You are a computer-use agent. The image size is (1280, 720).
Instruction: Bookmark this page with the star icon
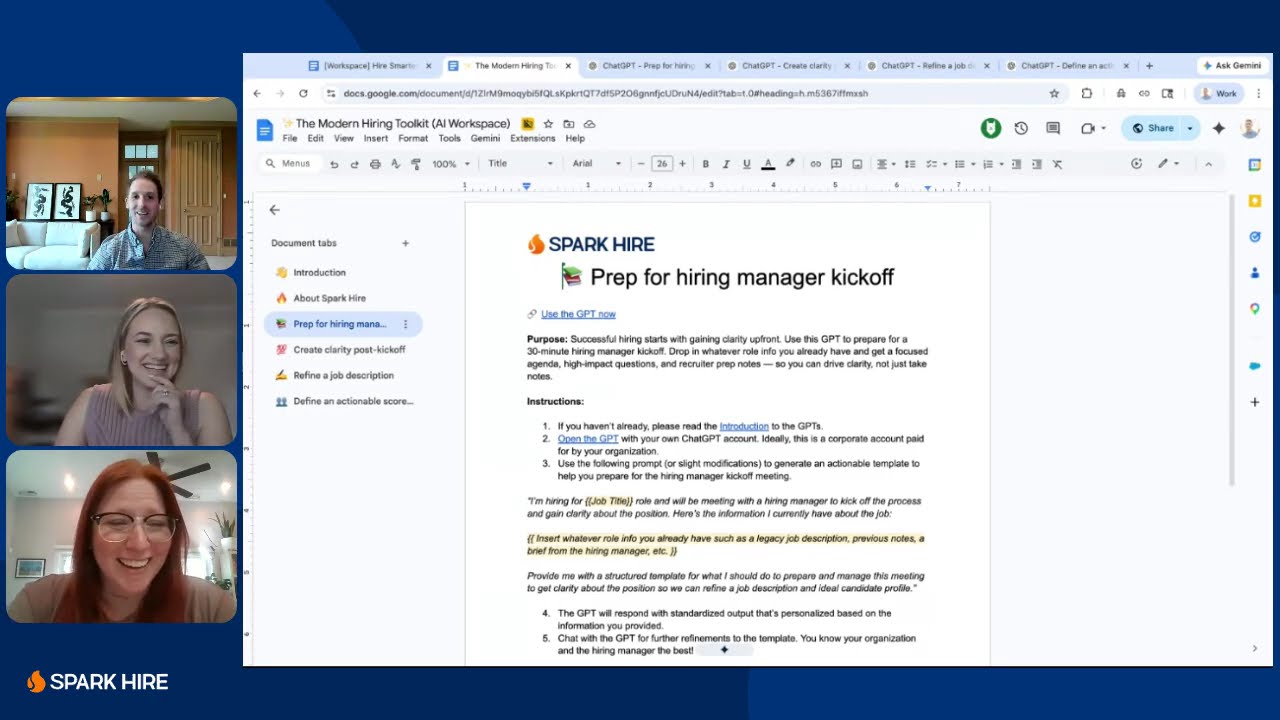pyautogui.click(x=1054, y=93)
